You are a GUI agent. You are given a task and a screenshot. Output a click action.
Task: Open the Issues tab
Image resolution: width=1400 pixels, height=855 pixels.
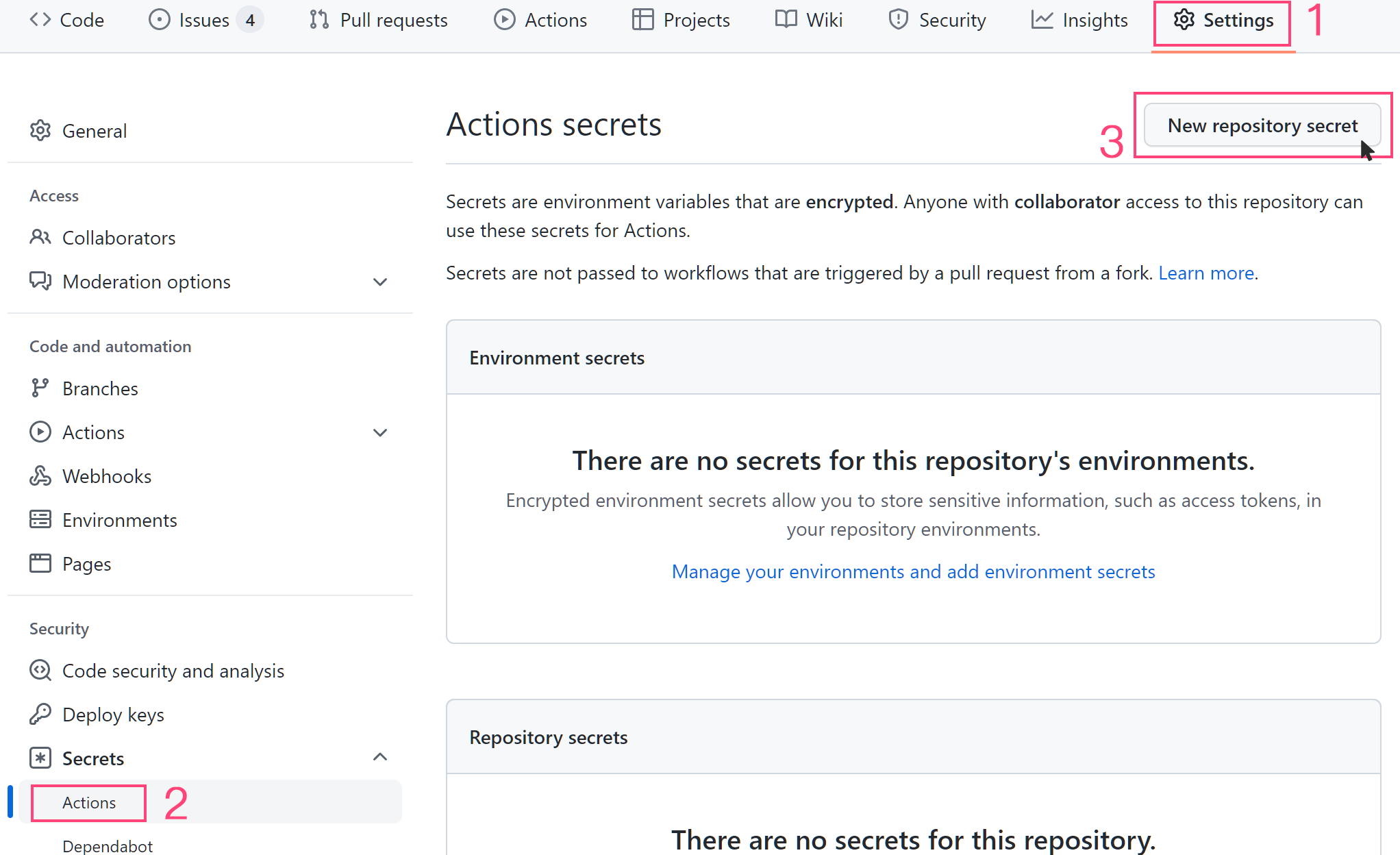point(204,20)
